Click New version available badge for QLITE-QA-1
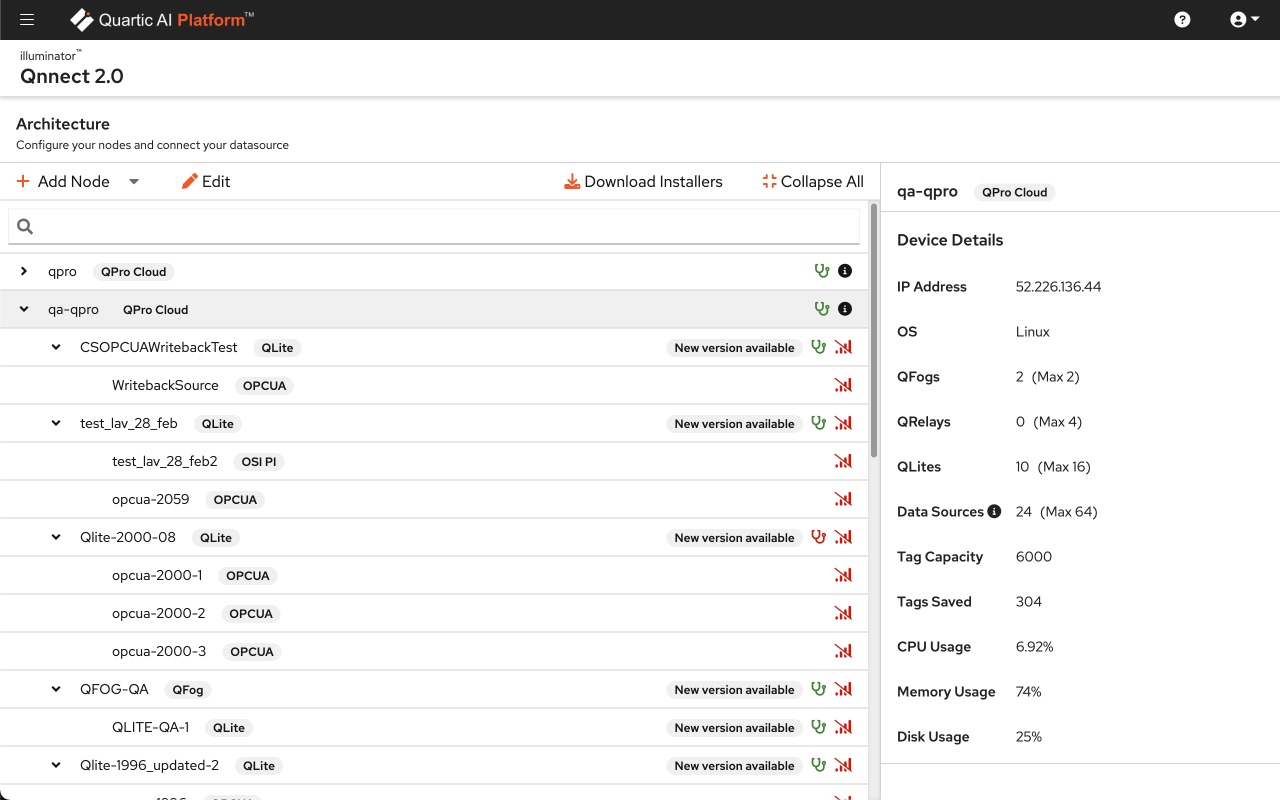This screenshot has height=800, width=1280. tap(734, 728)
